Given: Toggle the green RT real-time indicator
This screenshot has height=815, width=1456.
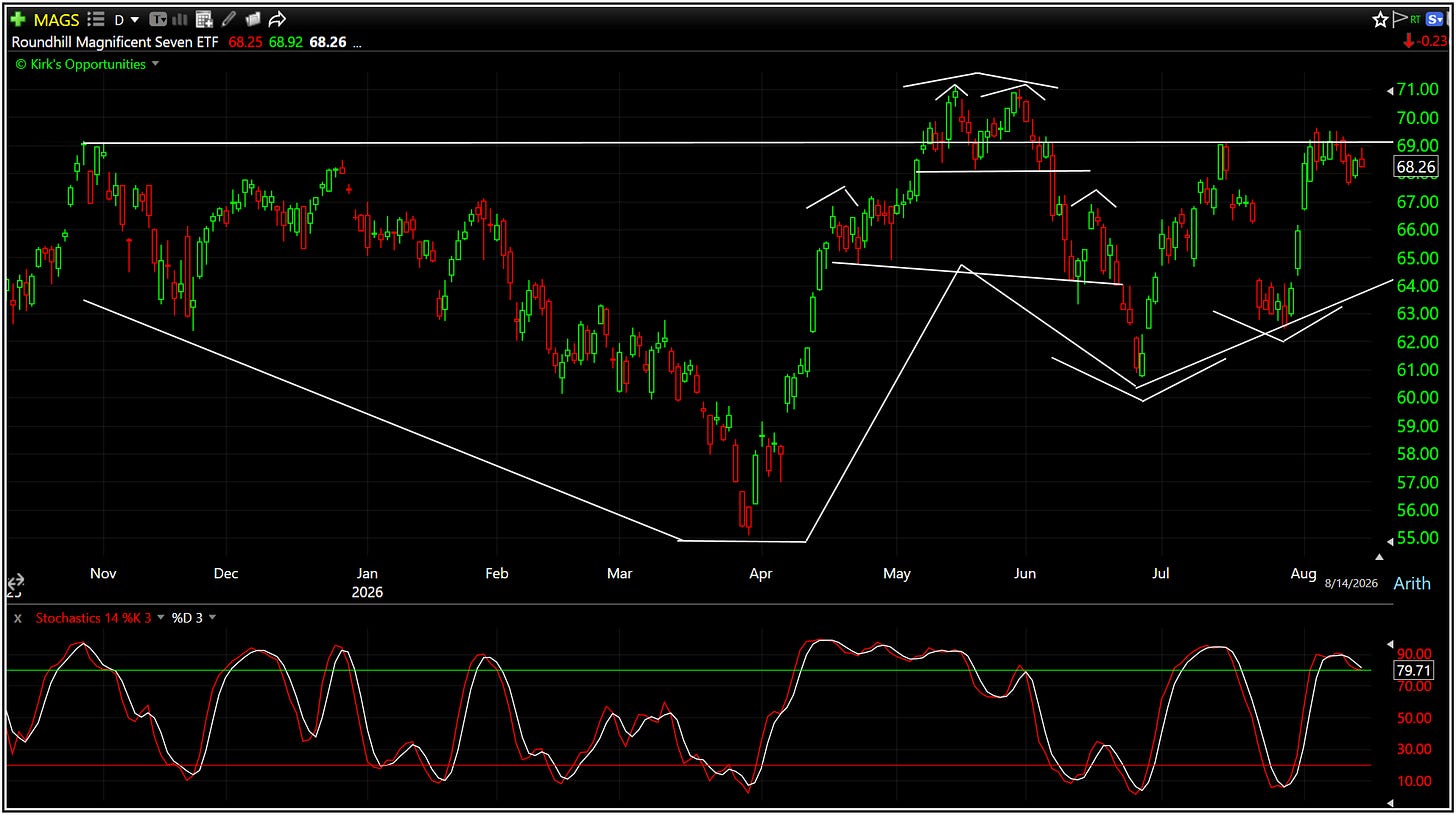Looking at the screenshot, I should click(x=1415, y=19).
